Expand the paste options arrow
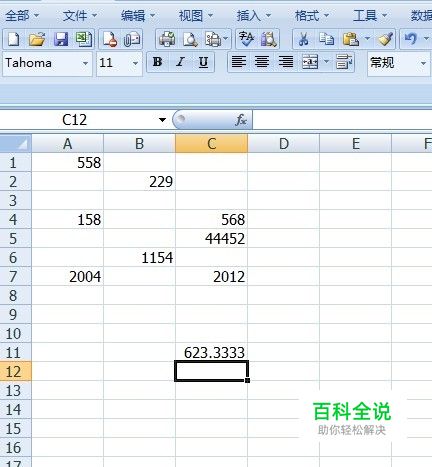This screenshot has width=432, height=467. click(367, 39)
